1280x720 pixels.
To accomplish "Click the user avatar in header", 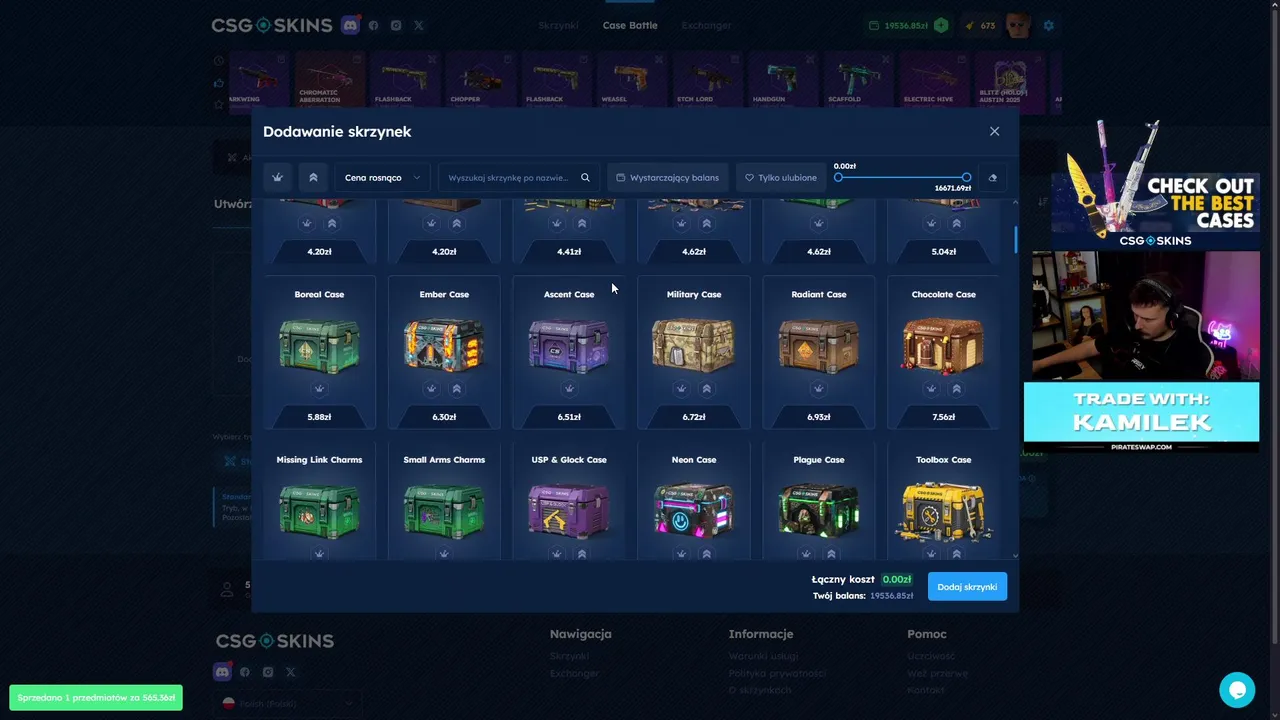I will (1018, 25).
